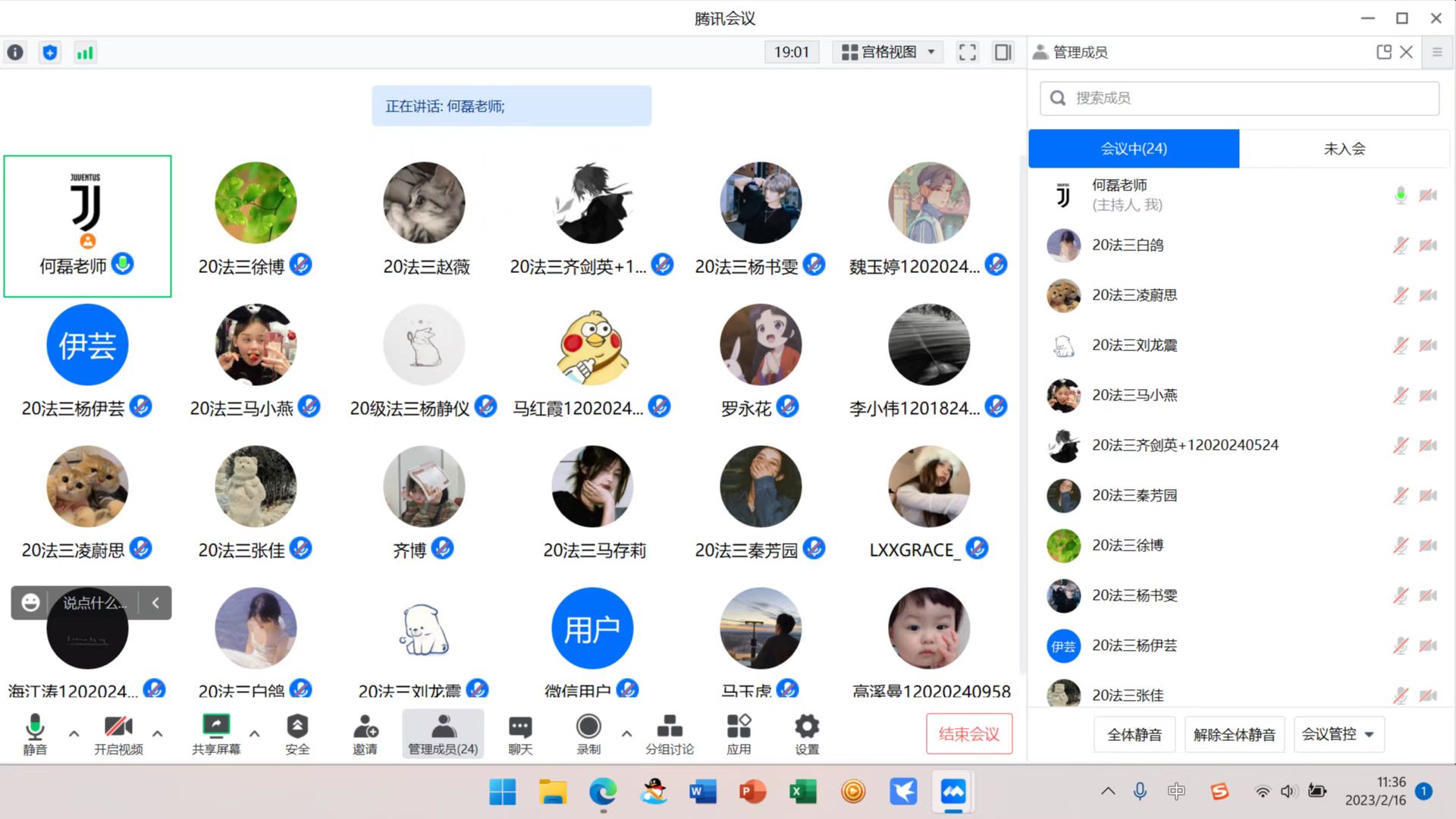Open meeting Settings (设置) gear
The image size is (1456, 819).
pos(807,727)
